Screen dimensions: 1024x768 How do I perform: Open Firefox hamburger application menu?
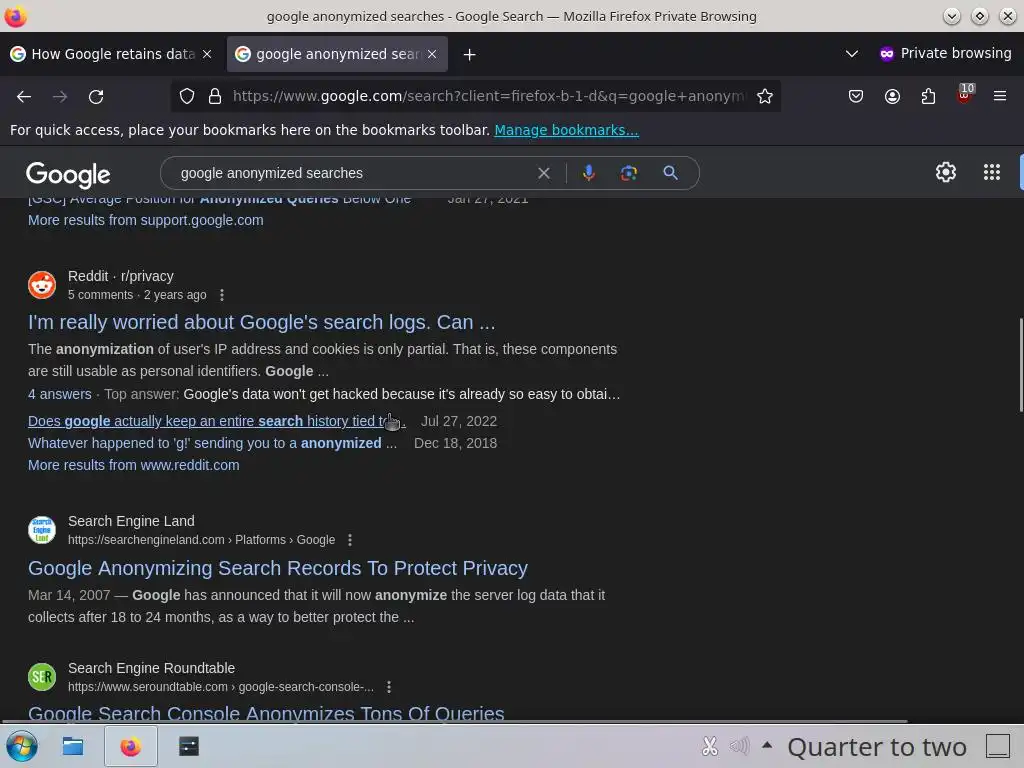coord(1000,97)
